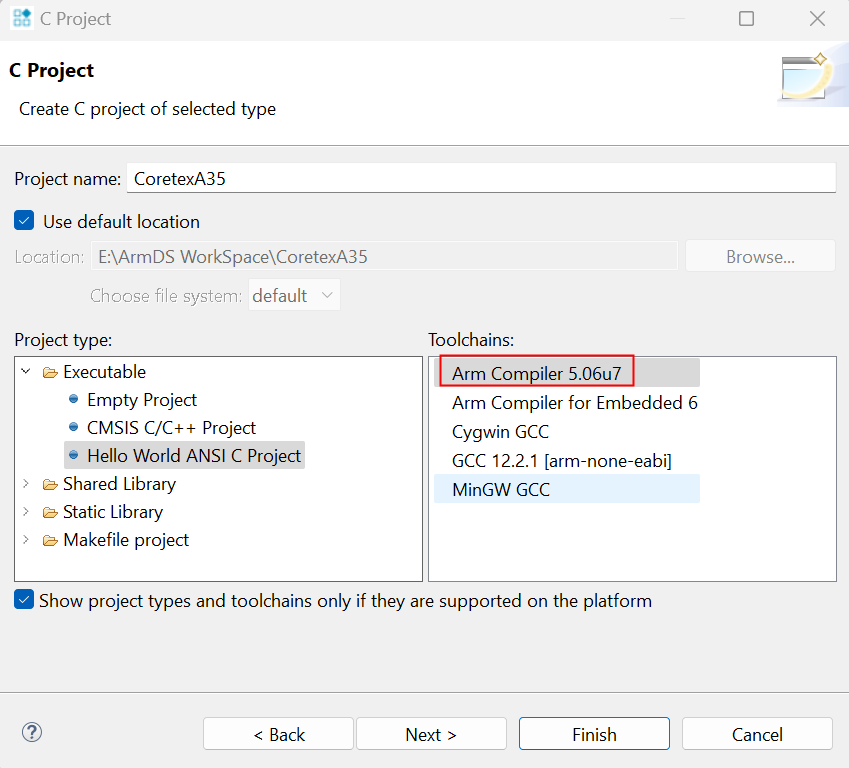Uncheck the Use default location checkbox
This screenshot has width=849, height=768.
click(25, 221)
